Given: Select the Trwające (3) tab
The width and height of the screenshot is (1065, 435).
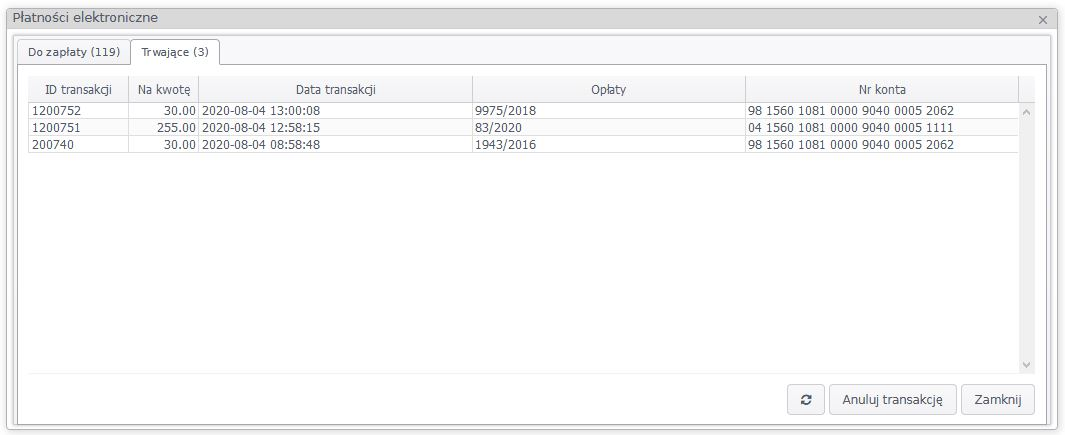Looking at the screenshot, I should [x=175, y=51].
